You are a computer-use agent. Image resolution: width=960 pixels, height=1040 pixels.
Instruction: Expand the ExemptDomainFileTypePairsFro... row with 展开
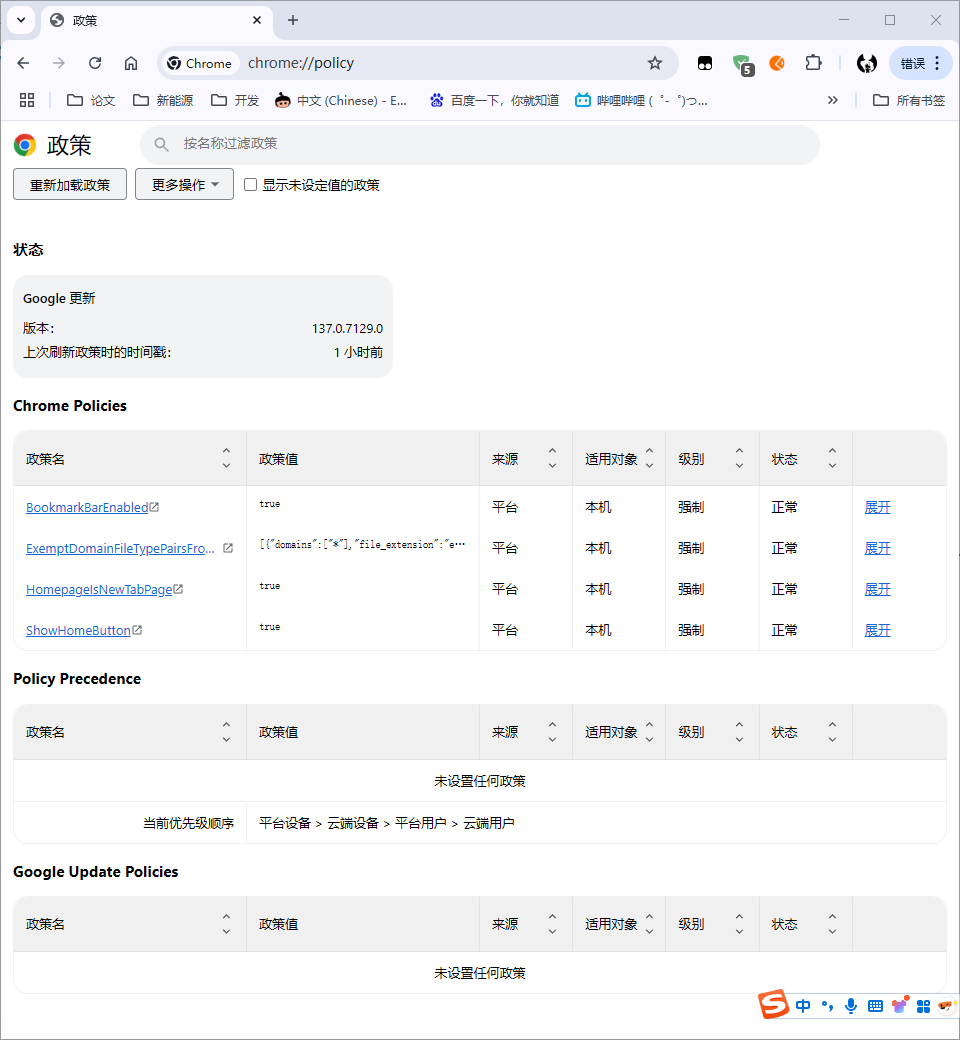pyautogui.click(x=877, y=549)
